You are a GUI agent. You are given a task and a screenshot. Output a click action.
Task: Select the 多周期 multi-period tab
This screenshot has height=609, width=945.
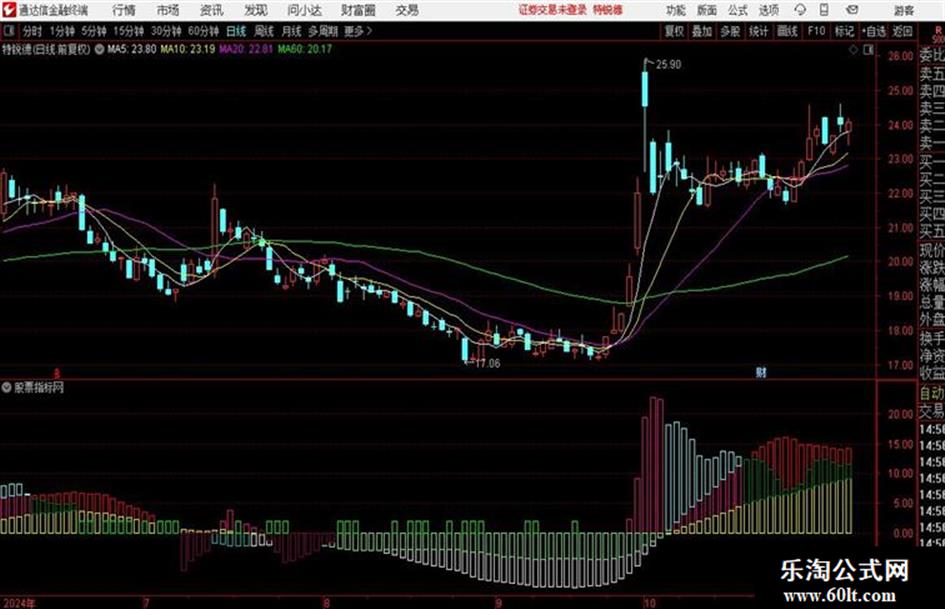tap(323, 31)
